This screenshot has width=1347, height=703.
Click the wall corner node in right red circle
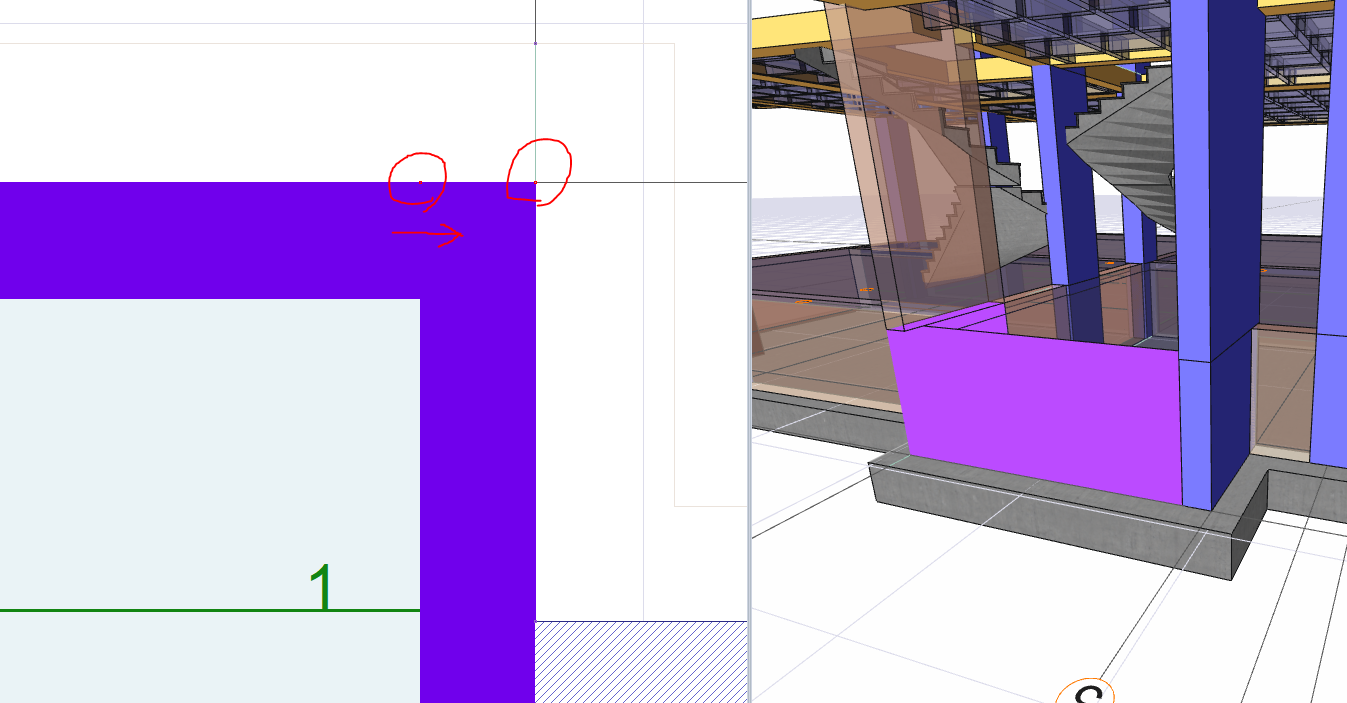tap(536, 182)
